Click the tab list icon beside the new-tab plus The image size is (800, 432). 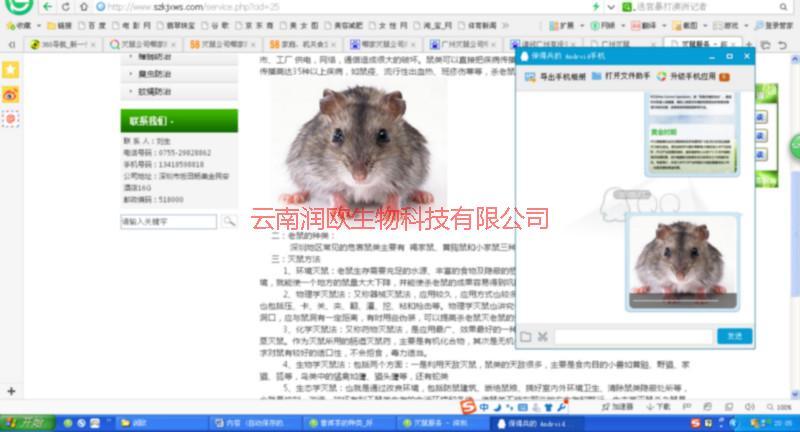click(765, 45)
